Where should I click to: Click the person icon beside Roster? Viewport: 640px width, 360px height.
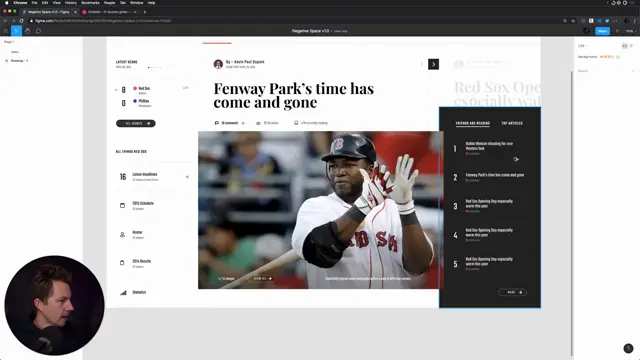pos(122,235)
